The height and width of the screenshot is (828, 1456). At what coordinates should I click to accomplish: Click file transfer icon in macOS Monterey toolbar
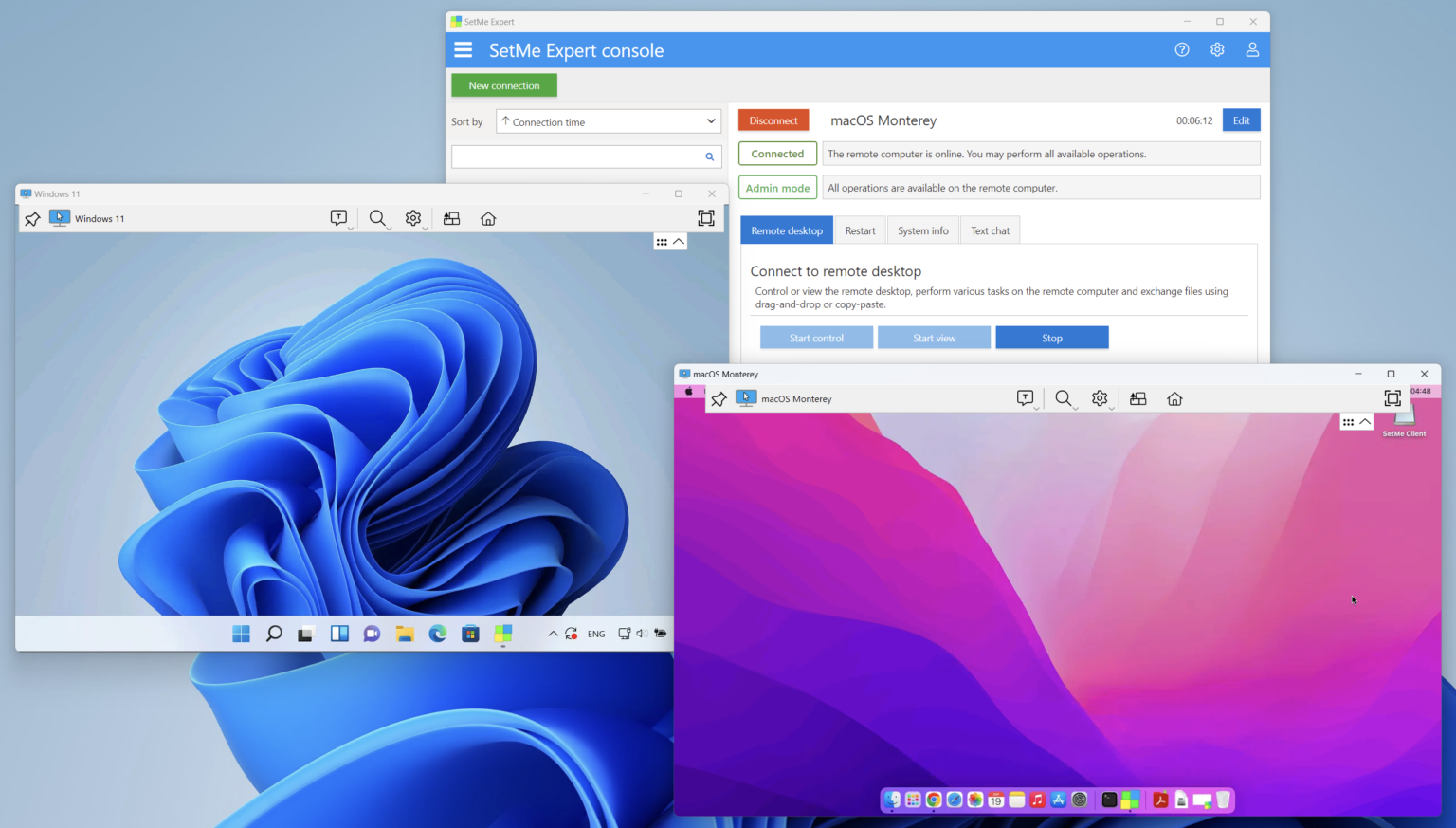coord(1138,398)
